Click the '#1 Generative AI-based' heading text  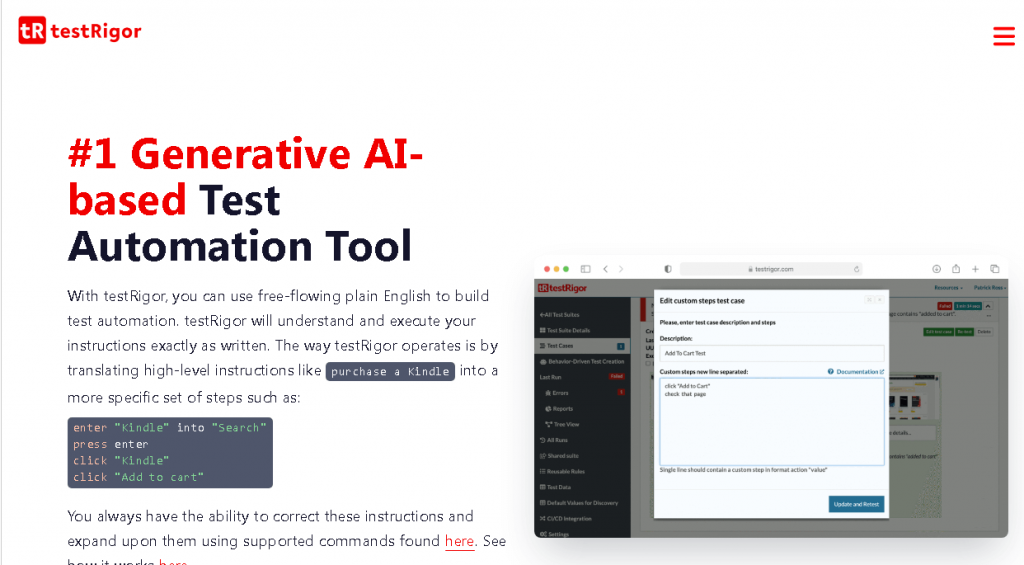pyautogui.click(x=245, y=176)
